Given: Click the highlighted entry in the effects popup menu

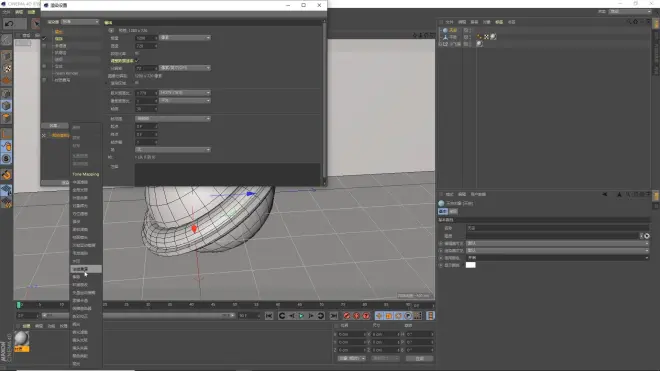Looking at the screenshot, I should click(x=86, y=269).
